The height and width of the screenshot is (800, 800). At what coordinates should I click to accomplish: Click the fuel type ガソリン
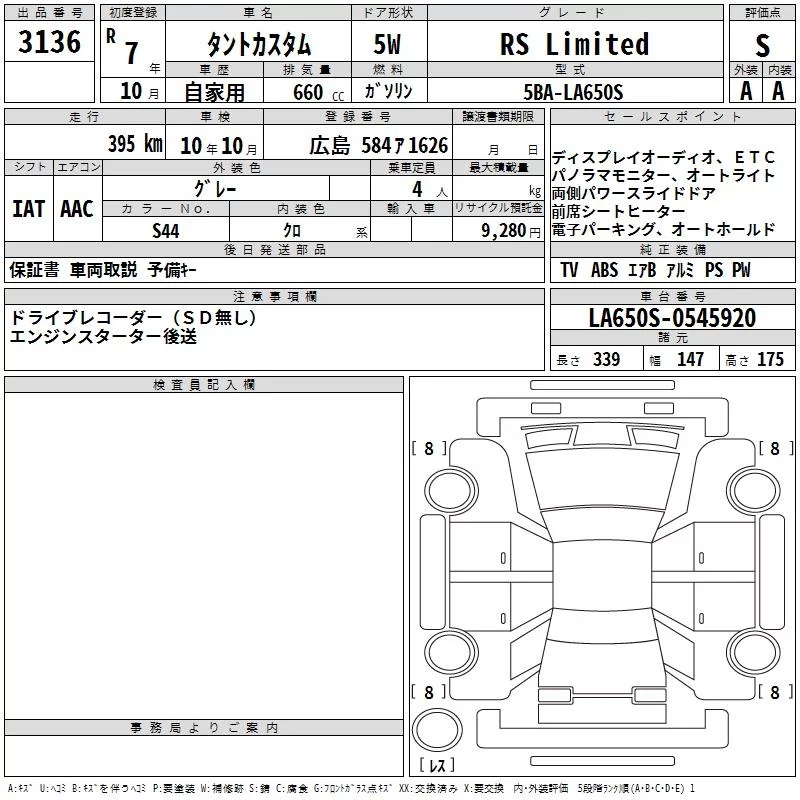pyautogui.click(x=388, y=91)
